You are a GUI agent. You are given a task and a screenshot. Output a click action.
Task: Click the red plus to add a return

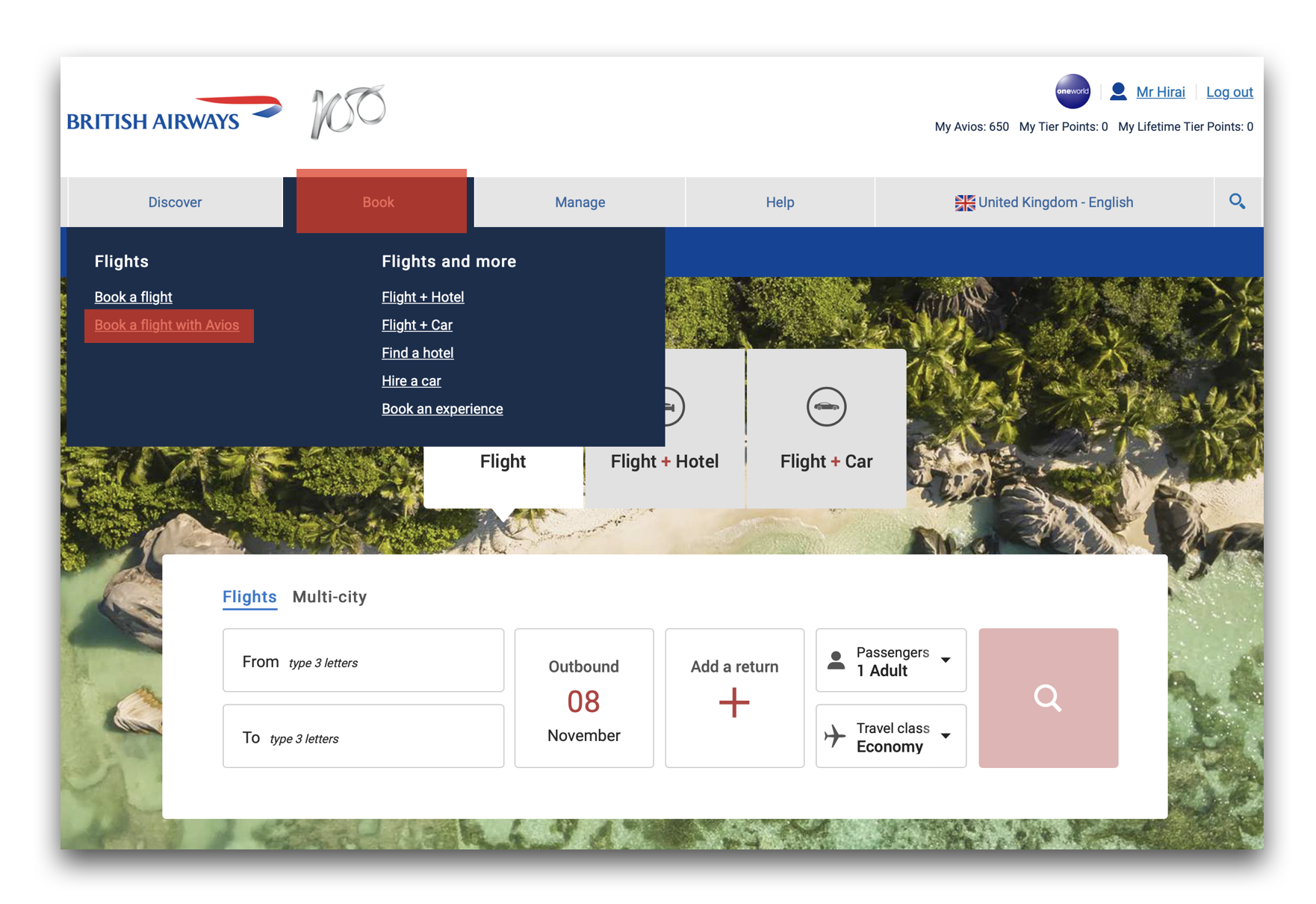coord(734,703)
